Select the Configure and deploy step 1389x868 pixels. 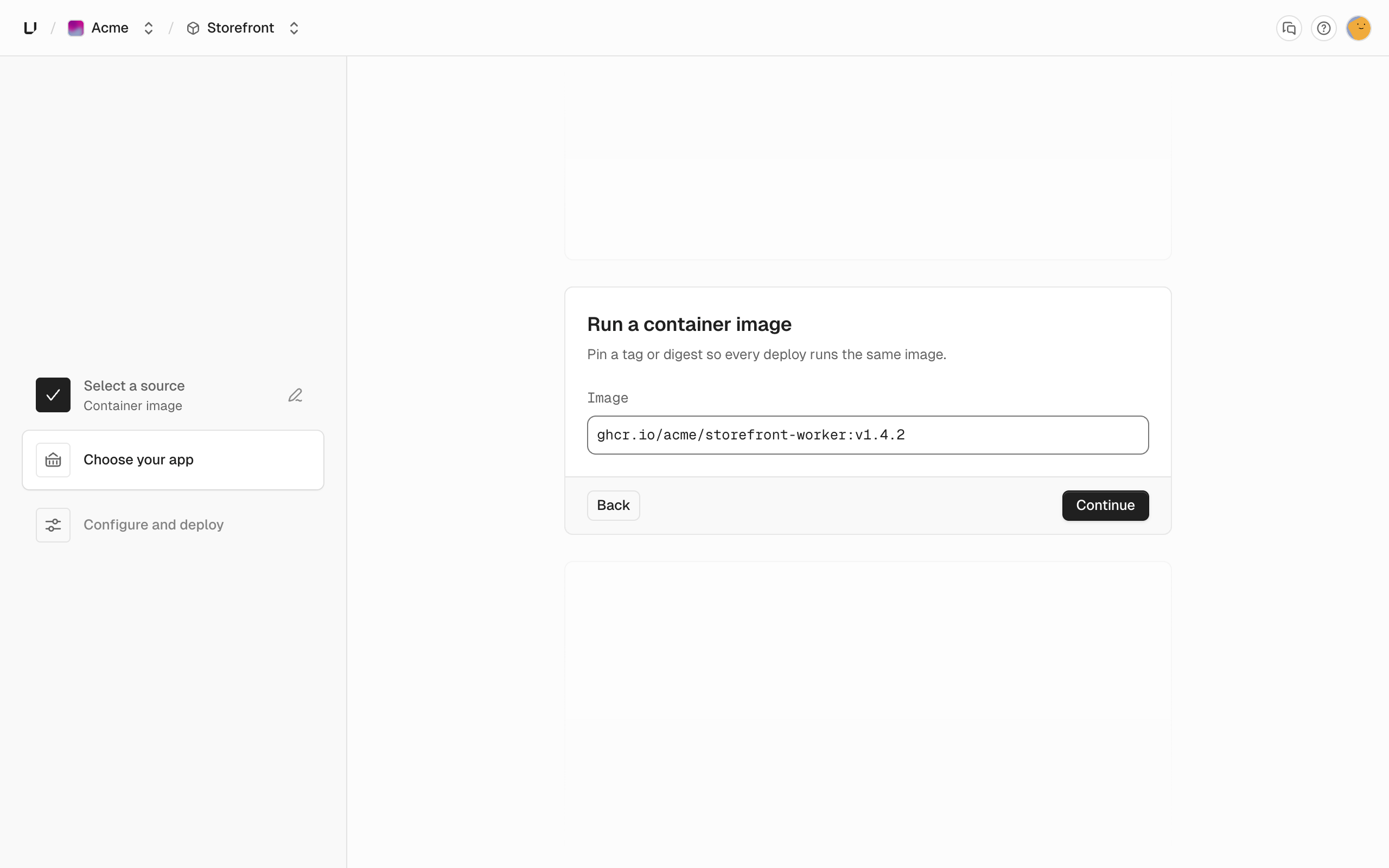point(173,525)
